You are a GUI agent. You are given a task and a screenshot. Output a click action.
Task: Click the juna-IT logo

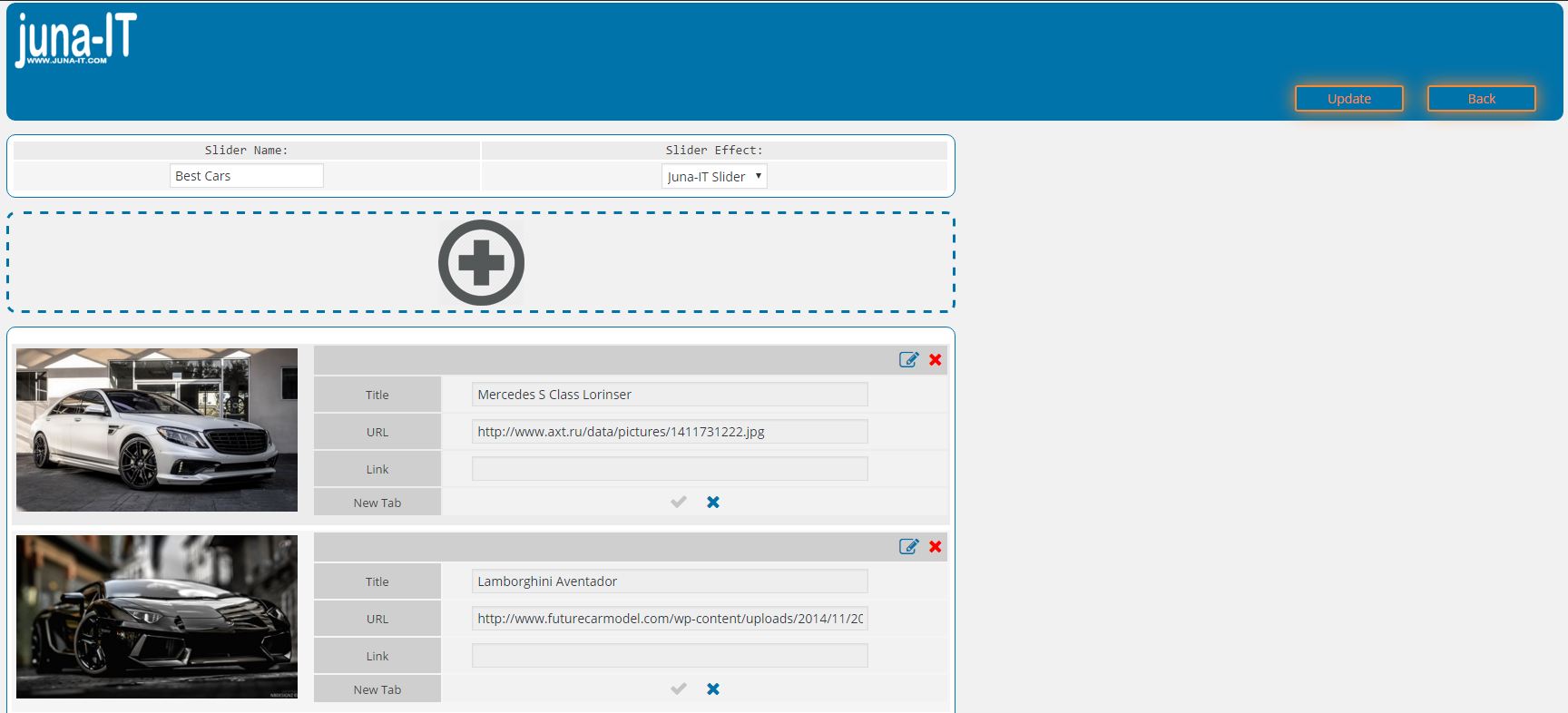[x=76, y=40]
